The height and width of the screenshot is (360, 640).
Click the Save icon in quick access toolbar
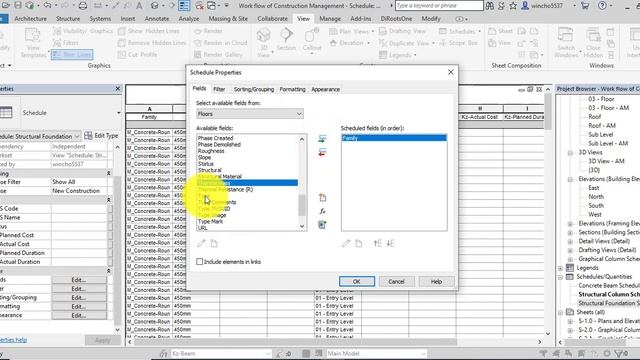point(18,6)
